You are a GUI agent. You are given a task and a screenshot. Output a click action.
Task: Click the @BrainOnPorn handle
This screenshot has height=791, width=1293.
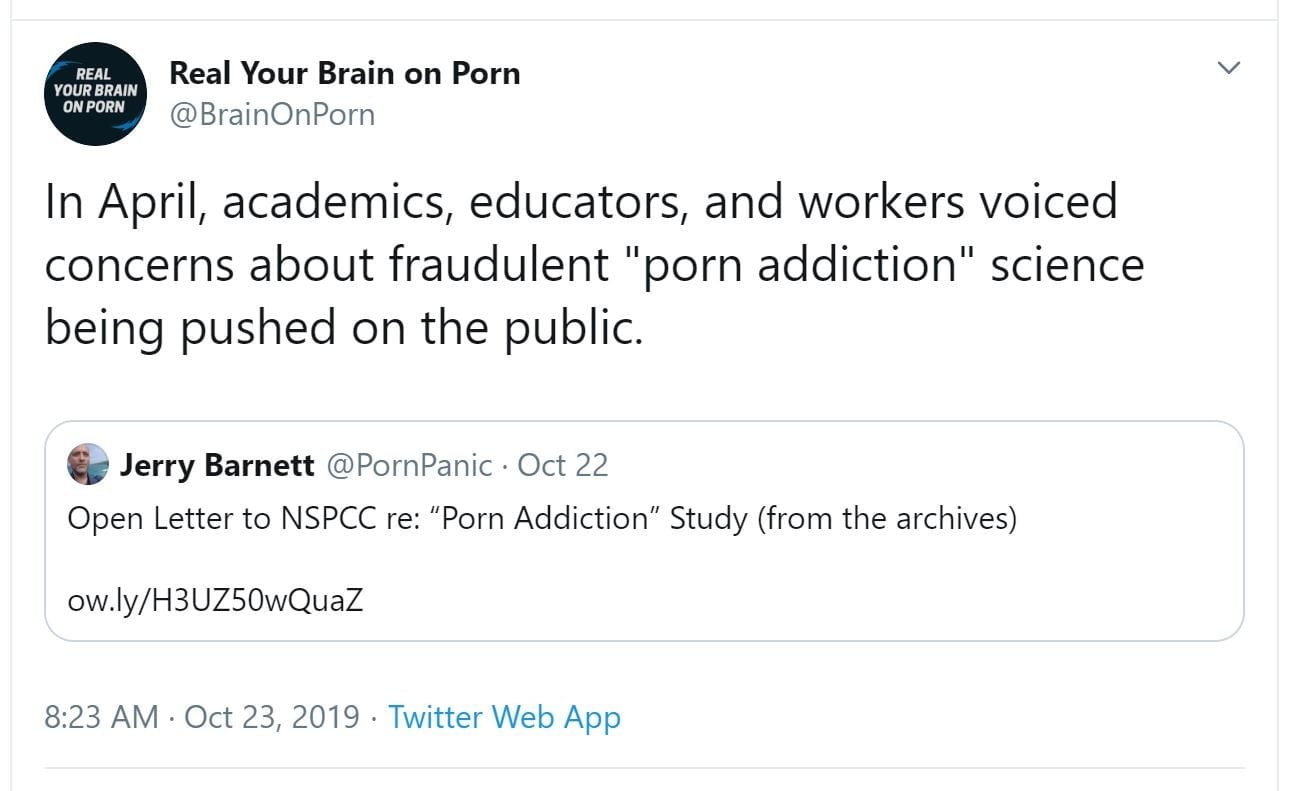(x=272, y=115)
